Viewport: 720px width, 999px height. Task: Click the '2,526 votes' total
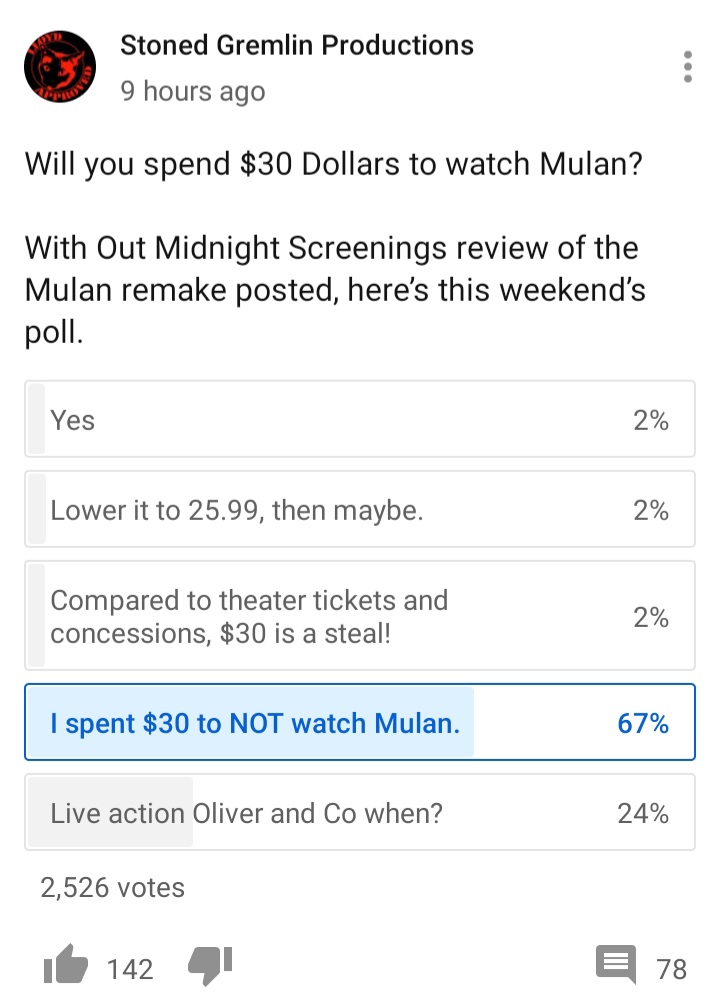point(112,888)
